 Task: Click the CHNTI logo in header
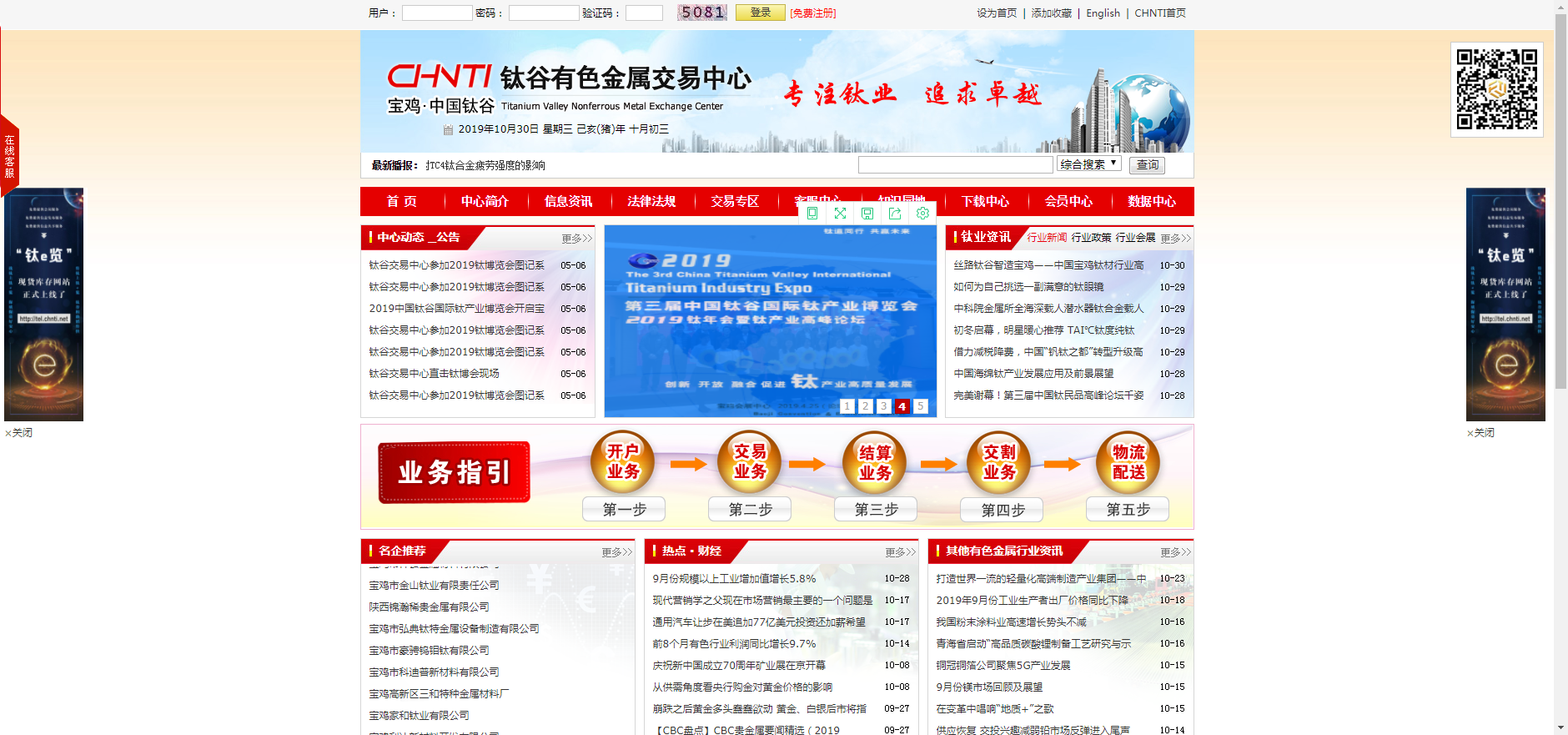(440, 77)
